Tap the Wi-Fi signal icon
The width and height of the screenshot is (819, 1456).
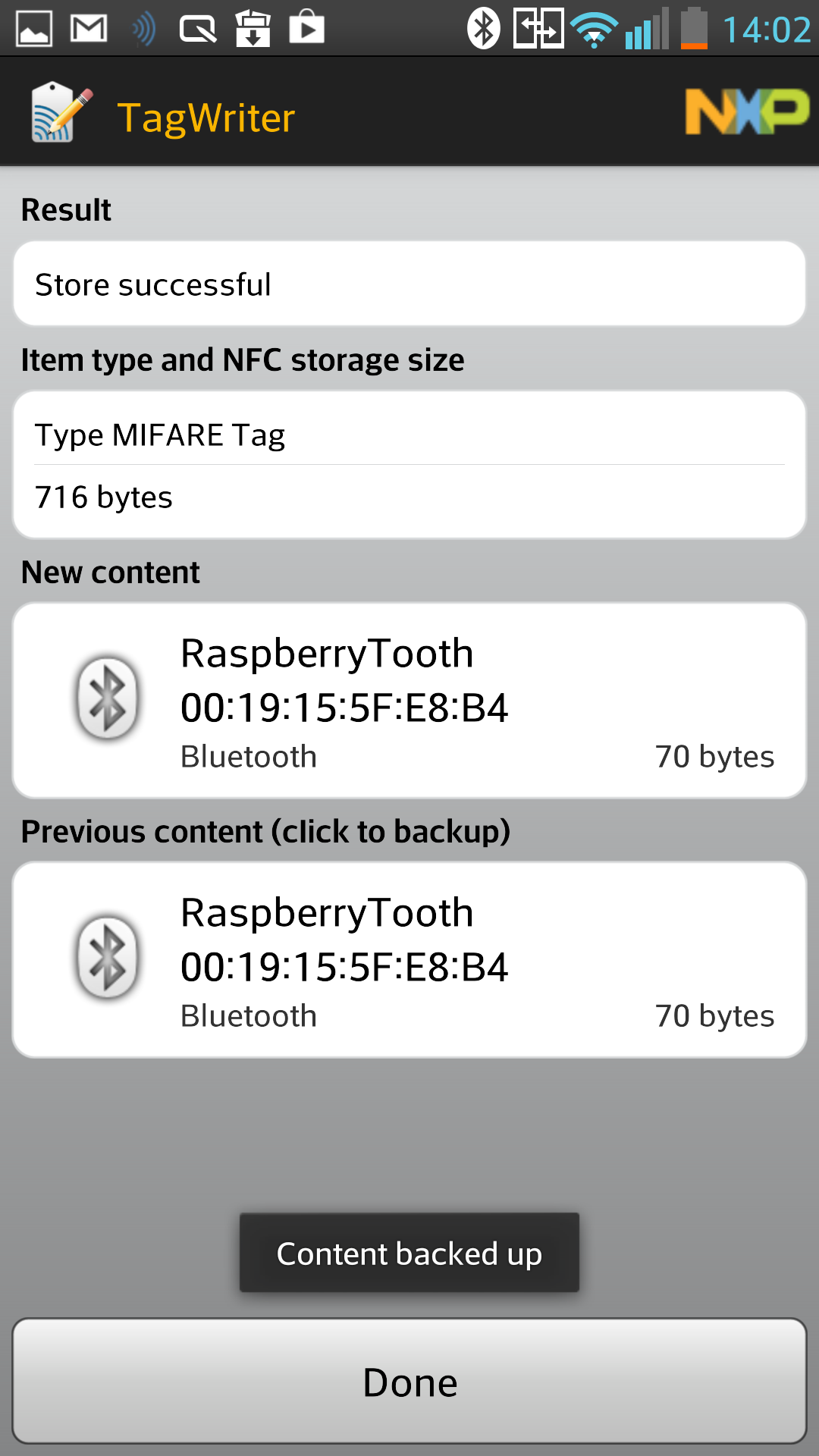click(x=594, y=30)
